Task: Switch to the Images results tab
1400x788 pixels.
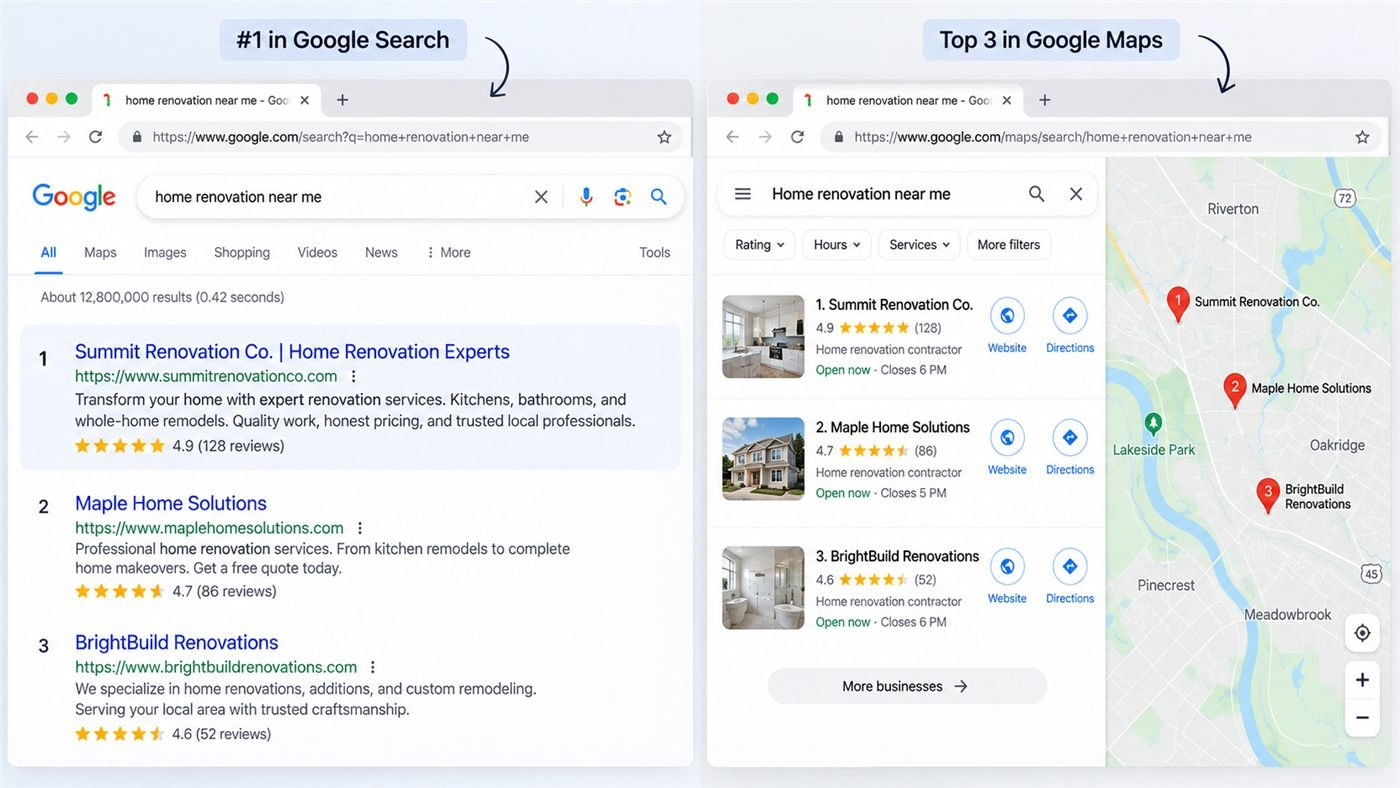Action: tap(165, 253)
